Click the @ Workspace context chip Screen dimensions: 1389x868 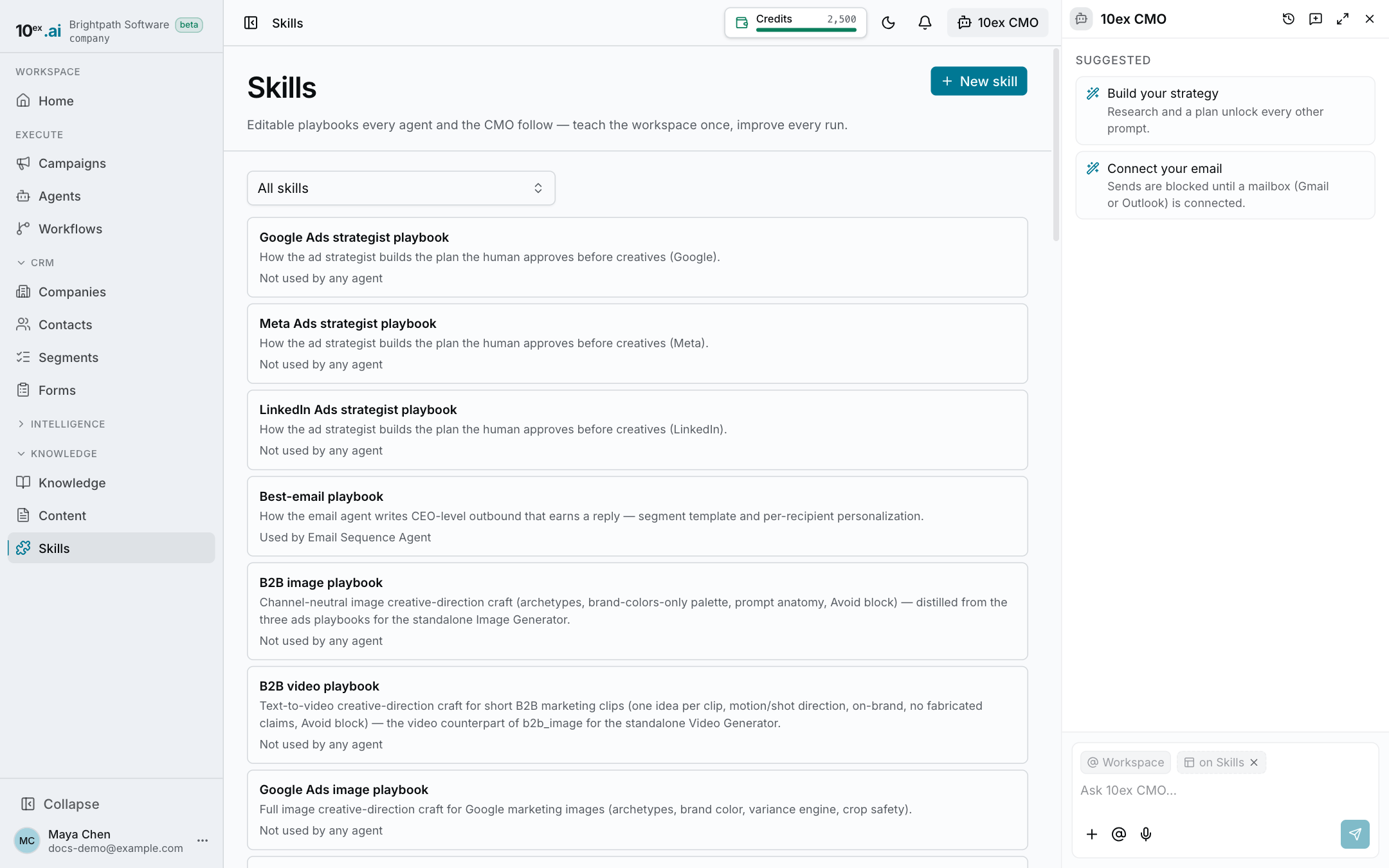click(x=1125, y=763)
